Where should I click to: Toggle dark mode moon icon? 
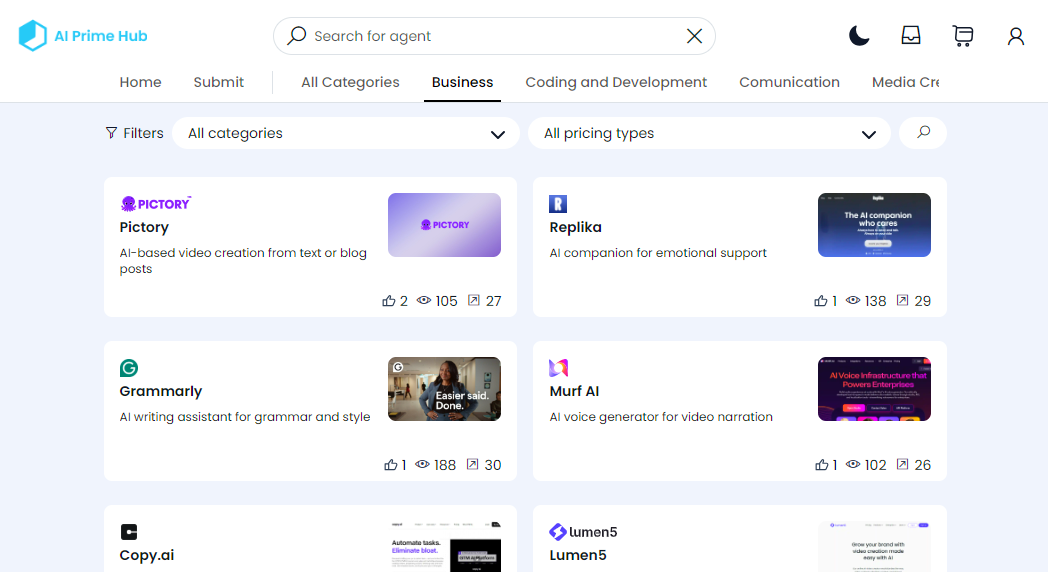(859, 35)
